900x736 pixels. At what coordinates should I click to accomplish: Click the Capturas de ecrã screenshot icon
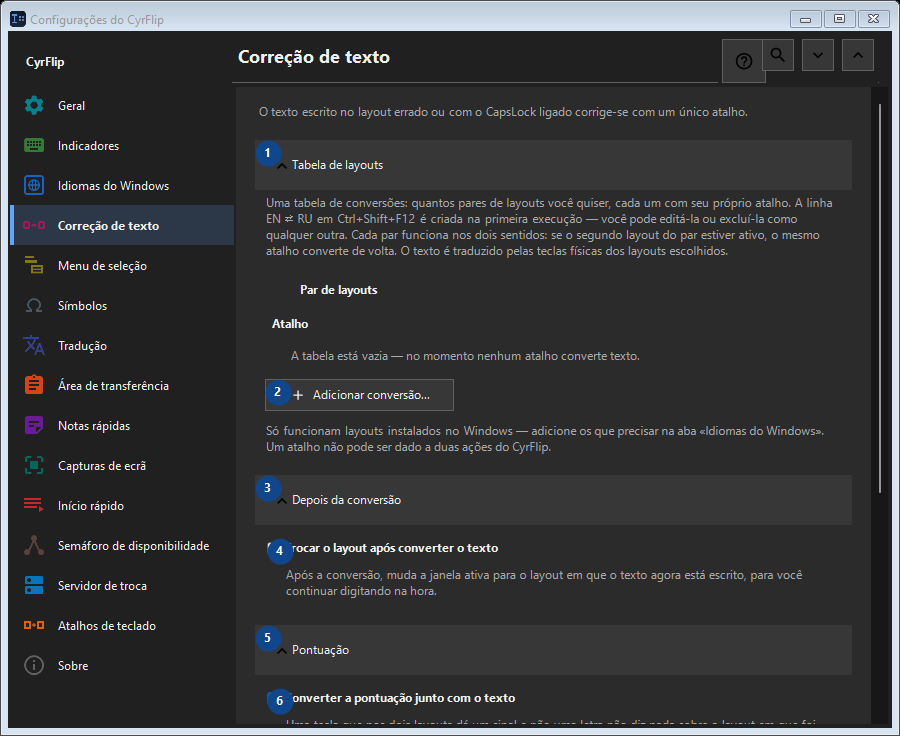pos(34,465)
